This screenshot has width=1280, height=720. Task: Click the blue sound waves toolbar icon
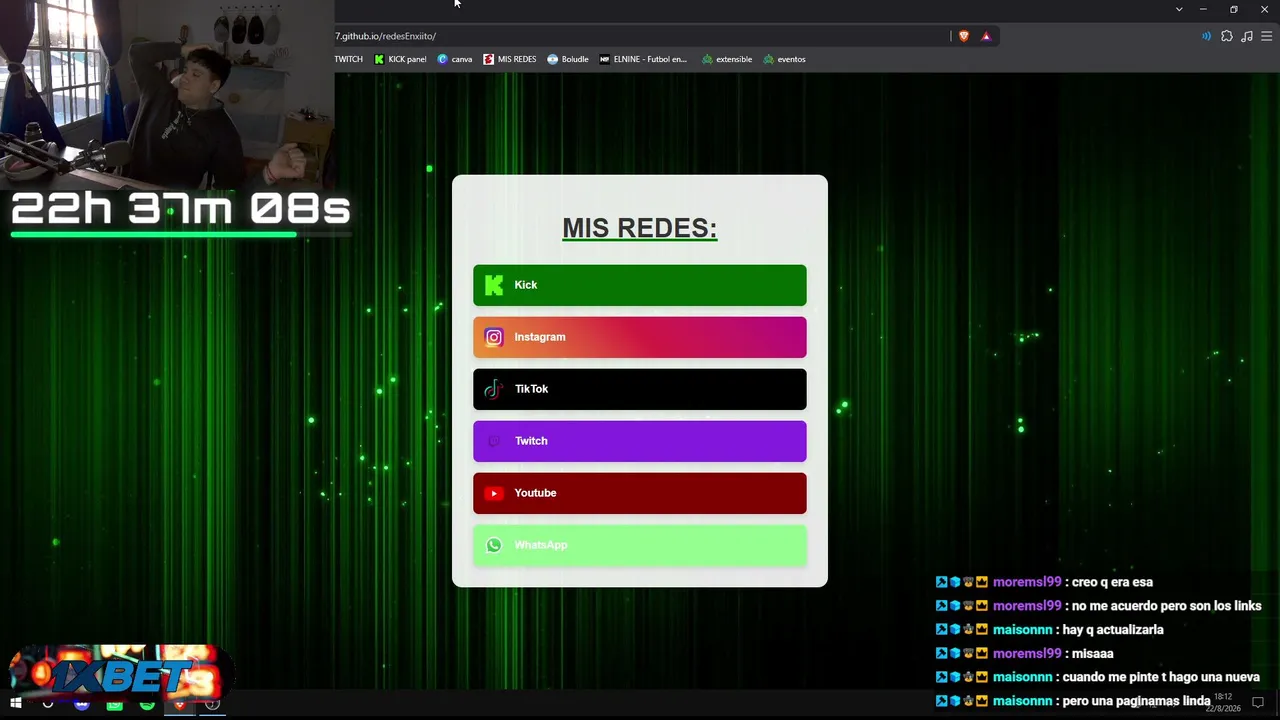coord(1206,36)
